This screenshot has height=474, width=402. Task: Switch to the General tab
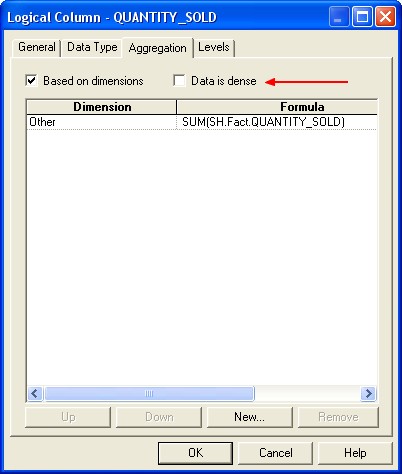pos(37,47)
